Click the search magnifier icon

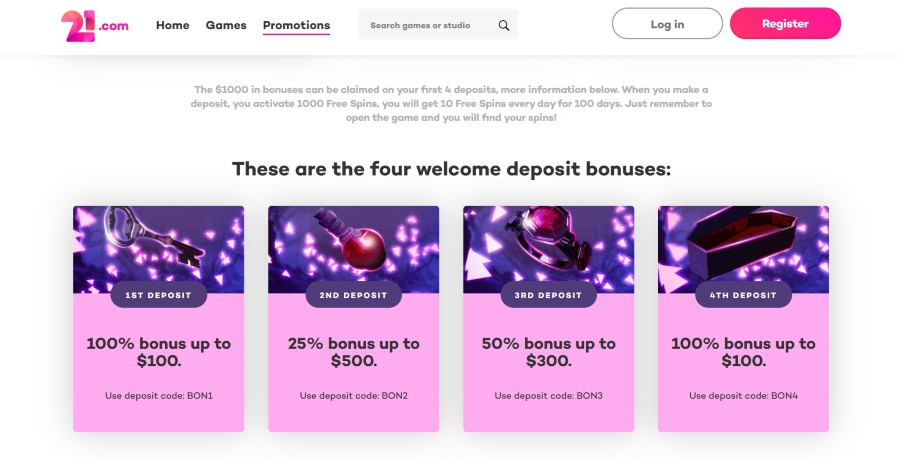click(504, 25)
